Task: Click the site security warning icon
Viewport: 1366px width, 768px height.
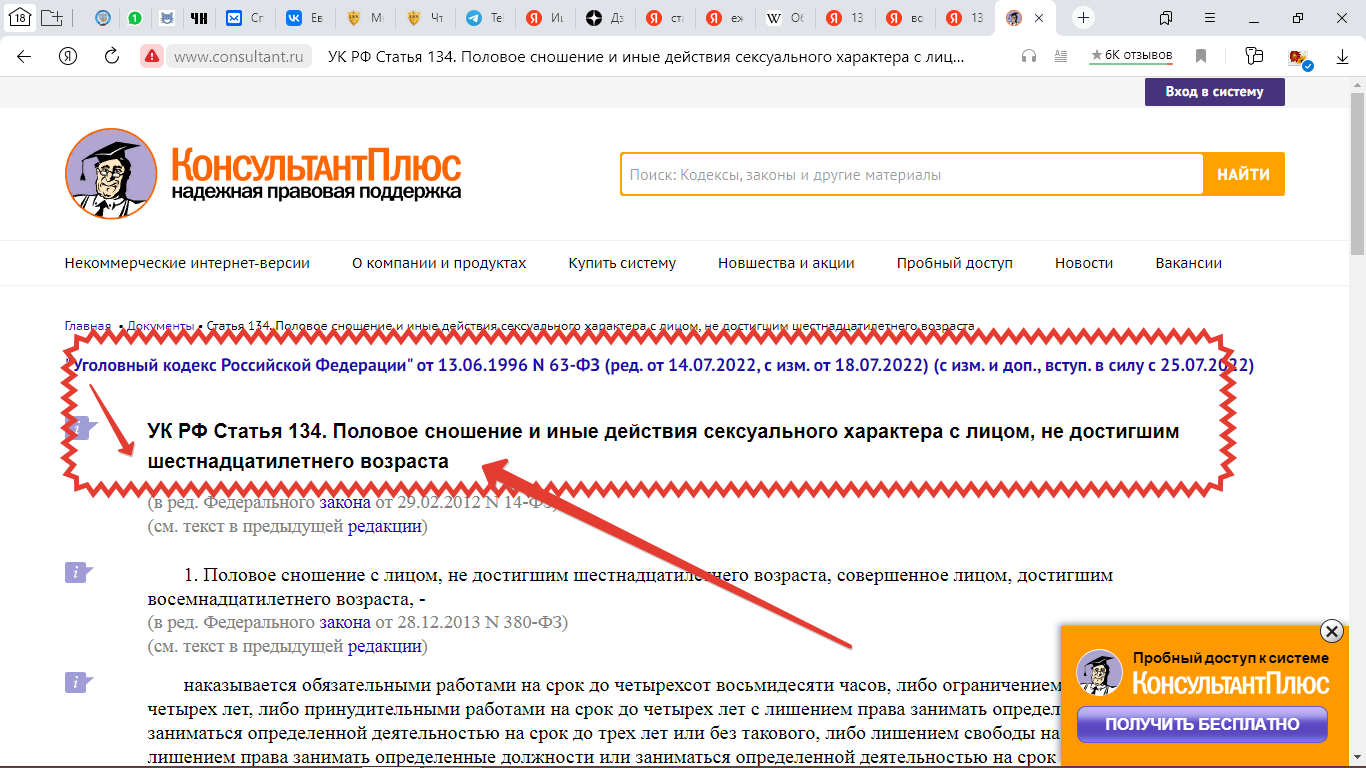Action: coord(151,57)
